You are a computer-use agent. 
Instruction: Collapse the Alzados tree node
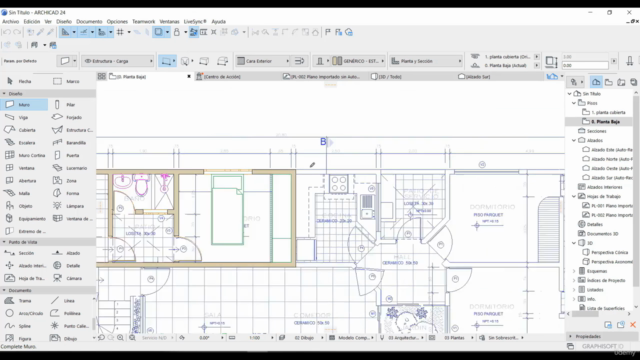pos(574,140)
